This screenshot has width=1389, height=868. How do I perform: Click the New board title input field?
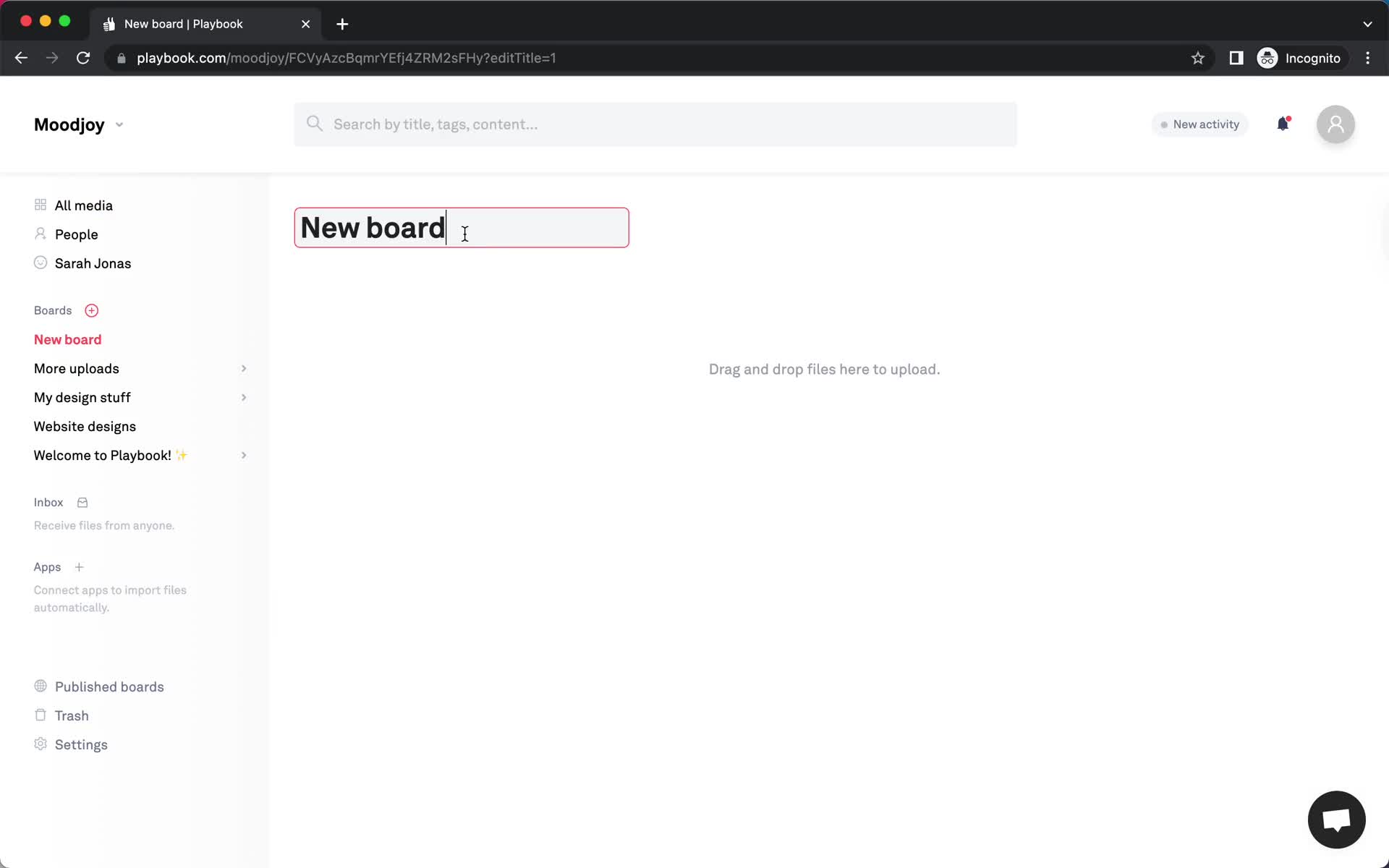pyautogui.click(x=463, y=227)
